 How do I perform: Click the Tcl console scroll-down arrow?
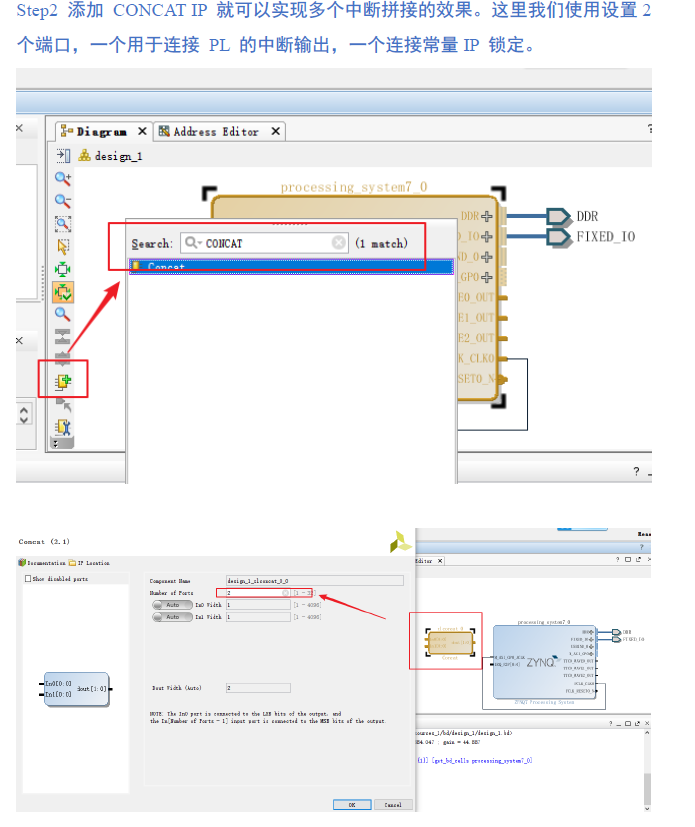[x=647, y=809]
